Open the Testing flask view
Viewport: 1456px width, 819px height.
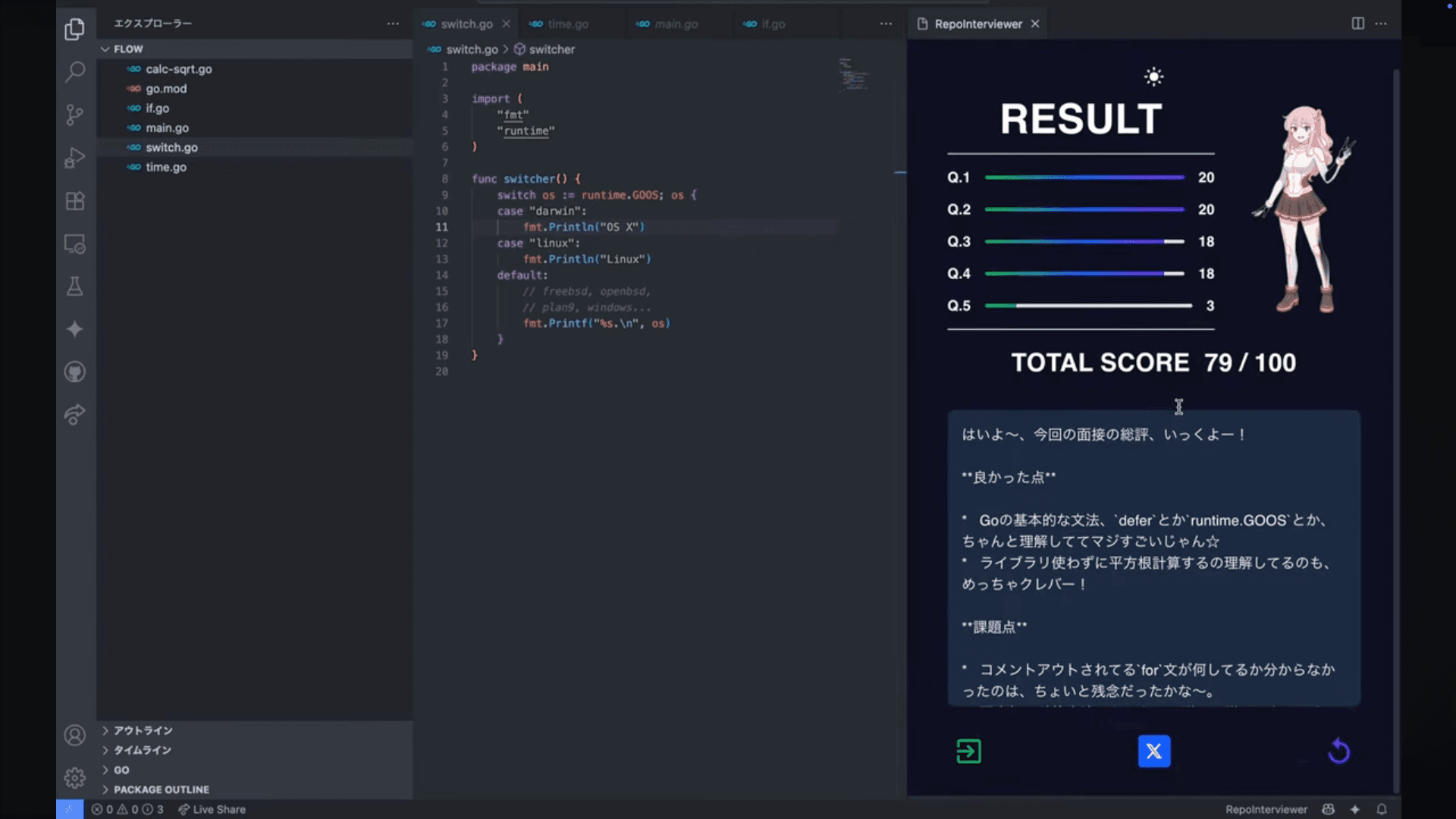point(74,286)
